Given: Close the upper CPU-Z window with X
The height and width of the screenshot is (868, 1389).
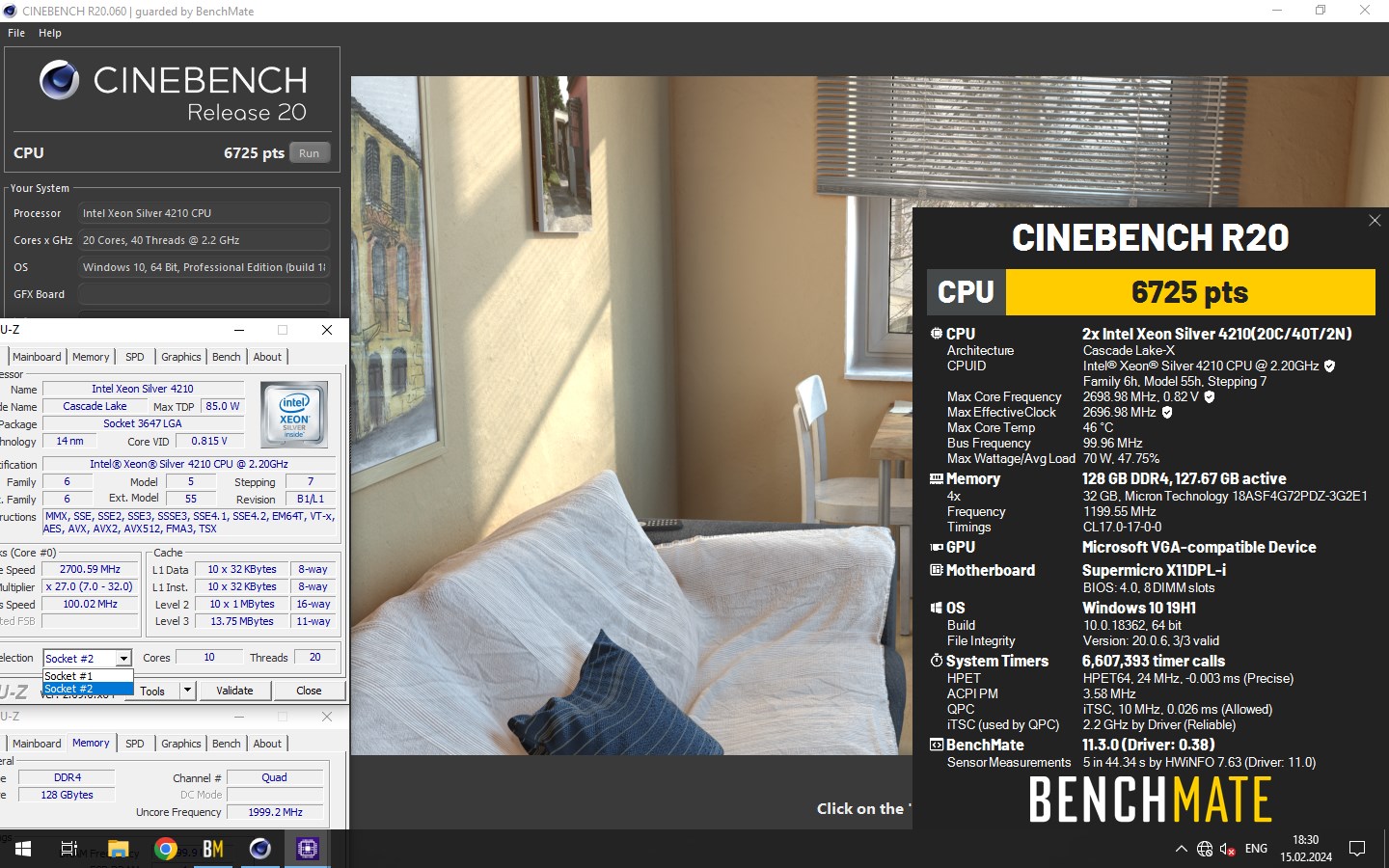Looking at the screenshot, I should [327, 330].
